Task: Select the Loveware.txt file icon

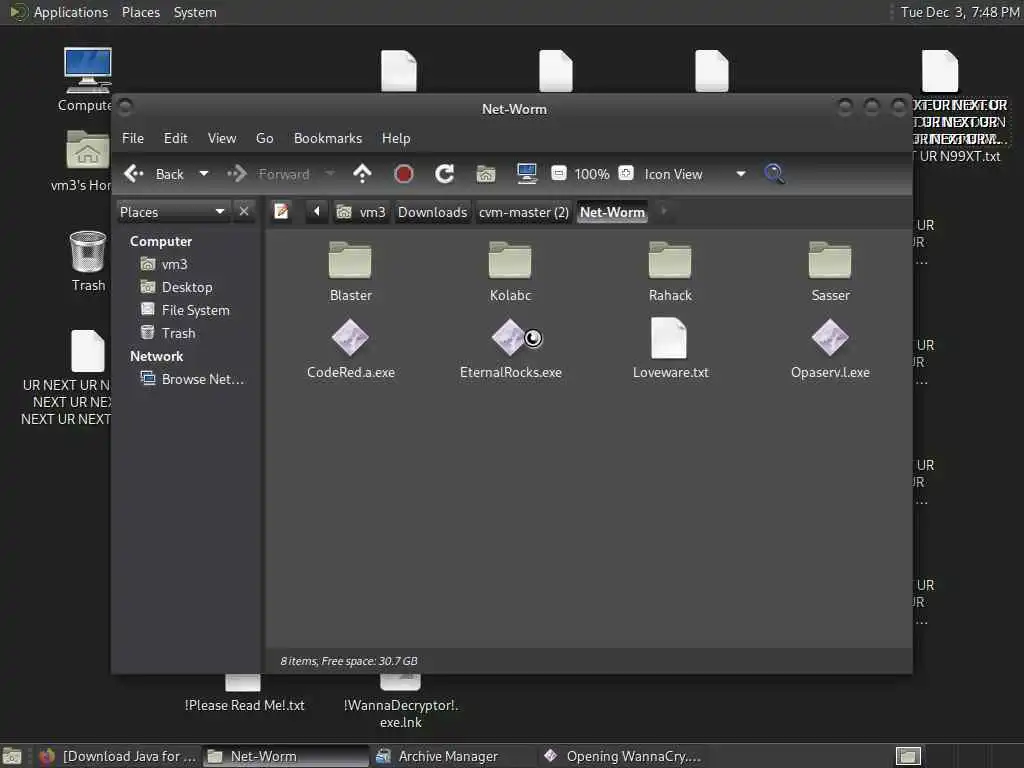Action: tap(669, 338)
